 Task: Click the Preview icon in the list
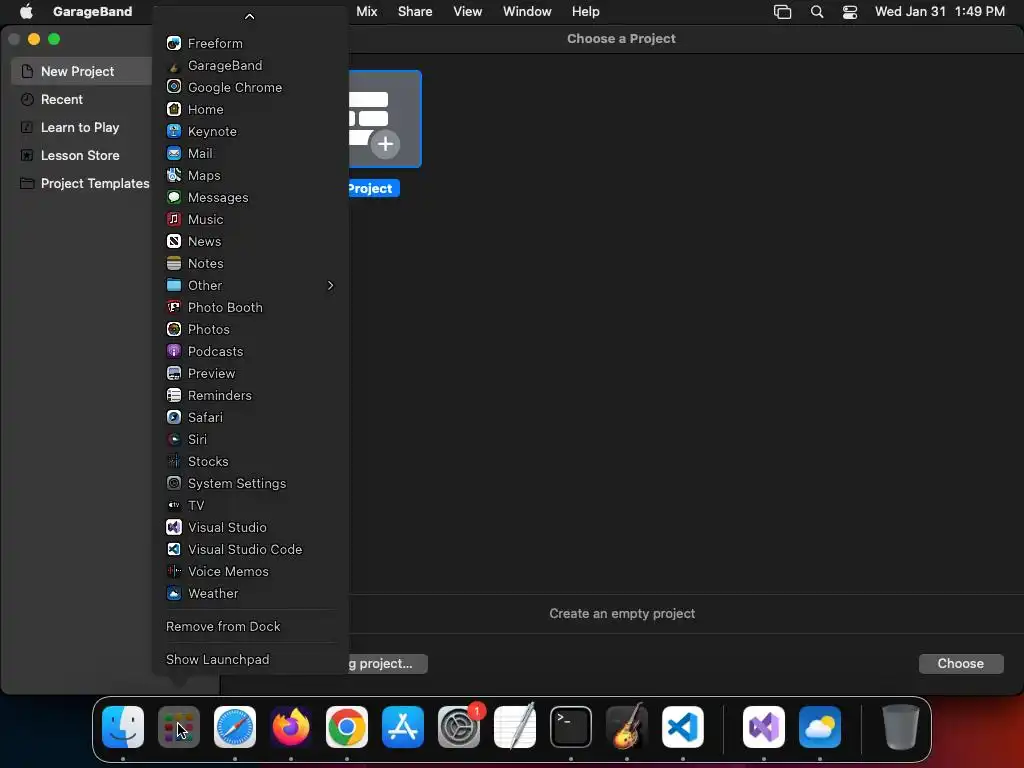pos(174,374)
